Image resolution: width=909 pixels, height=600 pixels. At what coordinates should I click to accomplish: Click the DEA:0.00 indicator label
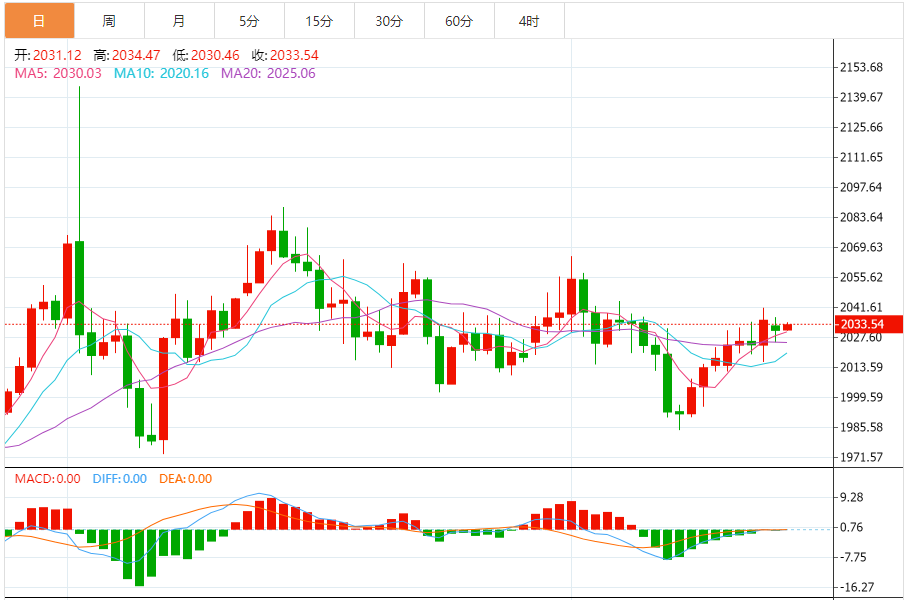coord(186,479)
